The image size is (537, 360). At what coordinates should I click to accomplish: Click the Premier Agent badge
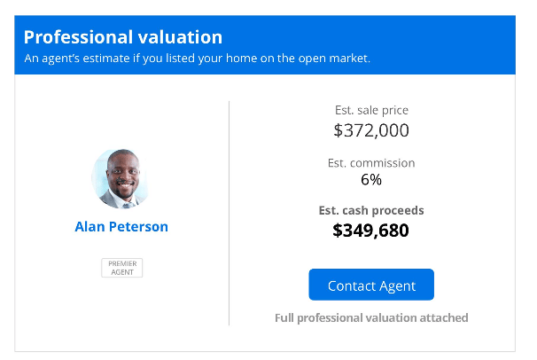122,268
